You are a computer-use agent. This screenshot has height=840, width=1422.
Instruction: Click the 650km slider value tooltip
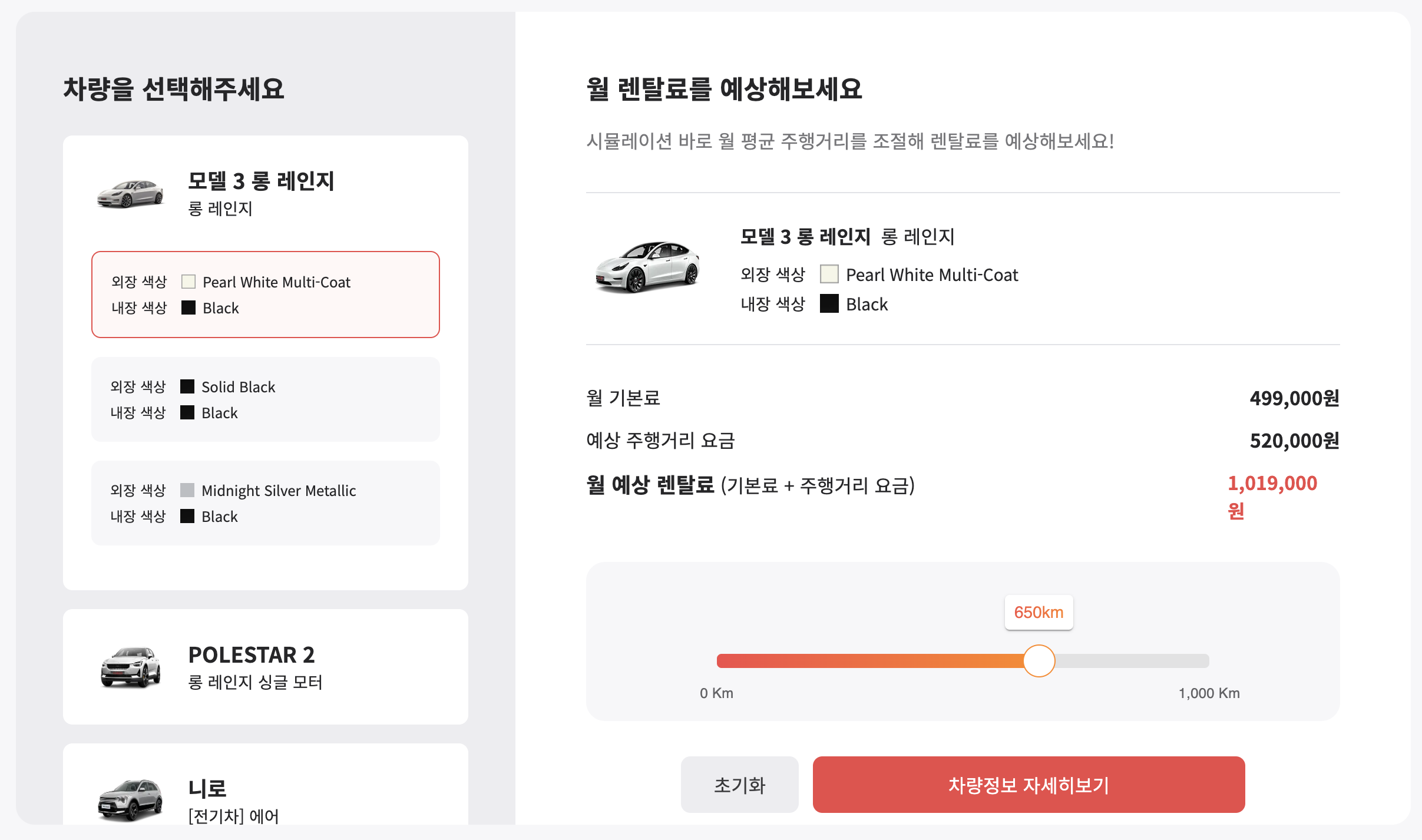coord(1039,613)
